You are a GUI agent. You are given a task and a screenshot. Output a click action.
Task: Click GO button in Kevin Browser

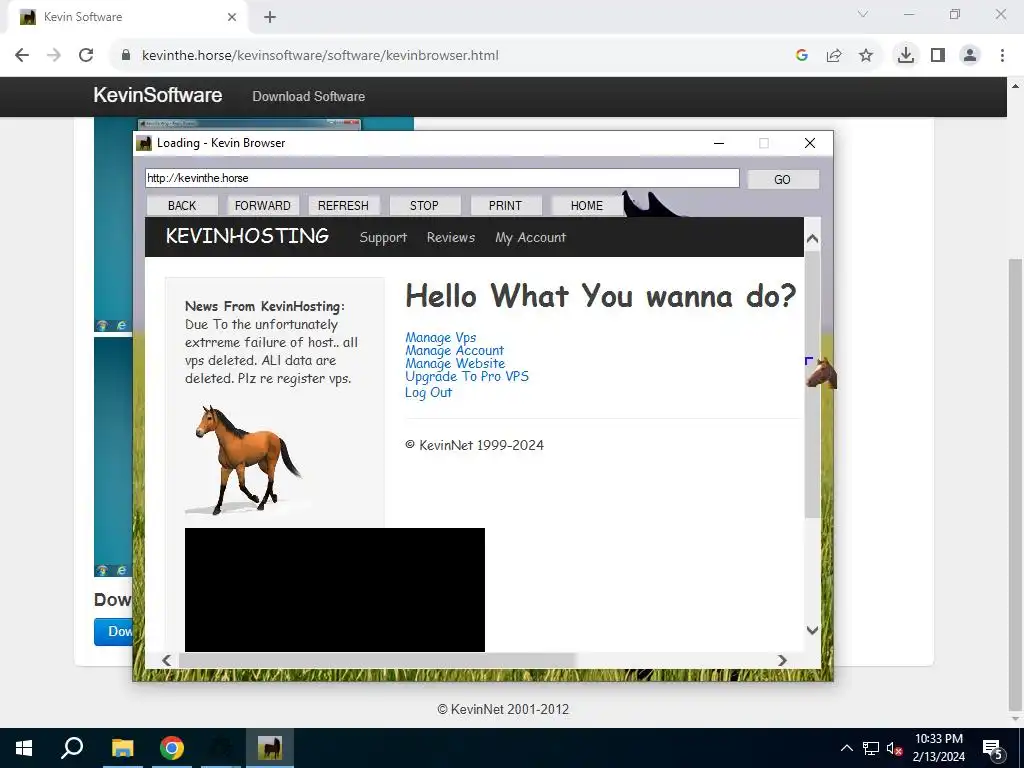tap(782, 180)
